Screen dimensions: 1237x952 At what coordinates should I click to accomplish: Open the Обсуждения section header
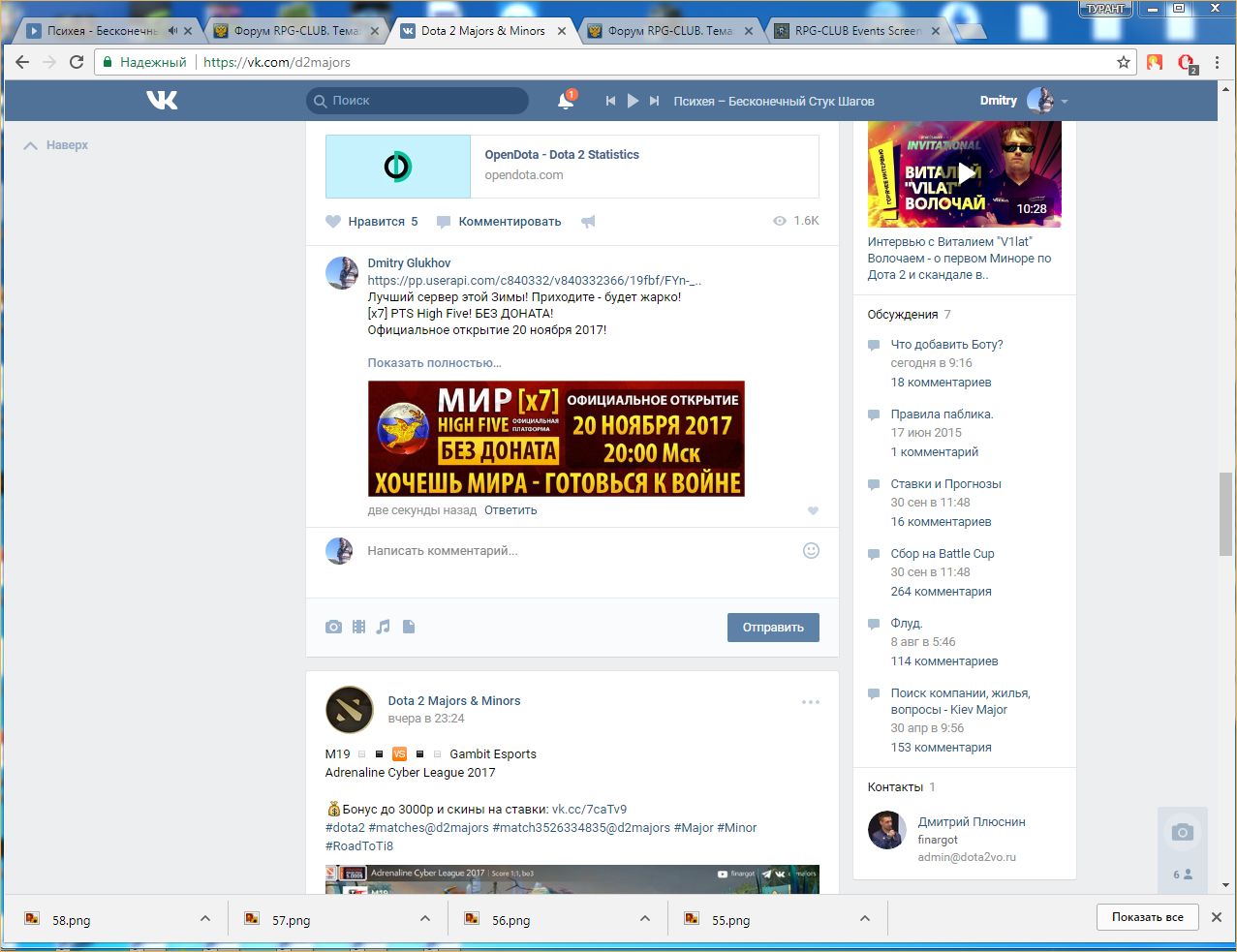coord(903,314)
